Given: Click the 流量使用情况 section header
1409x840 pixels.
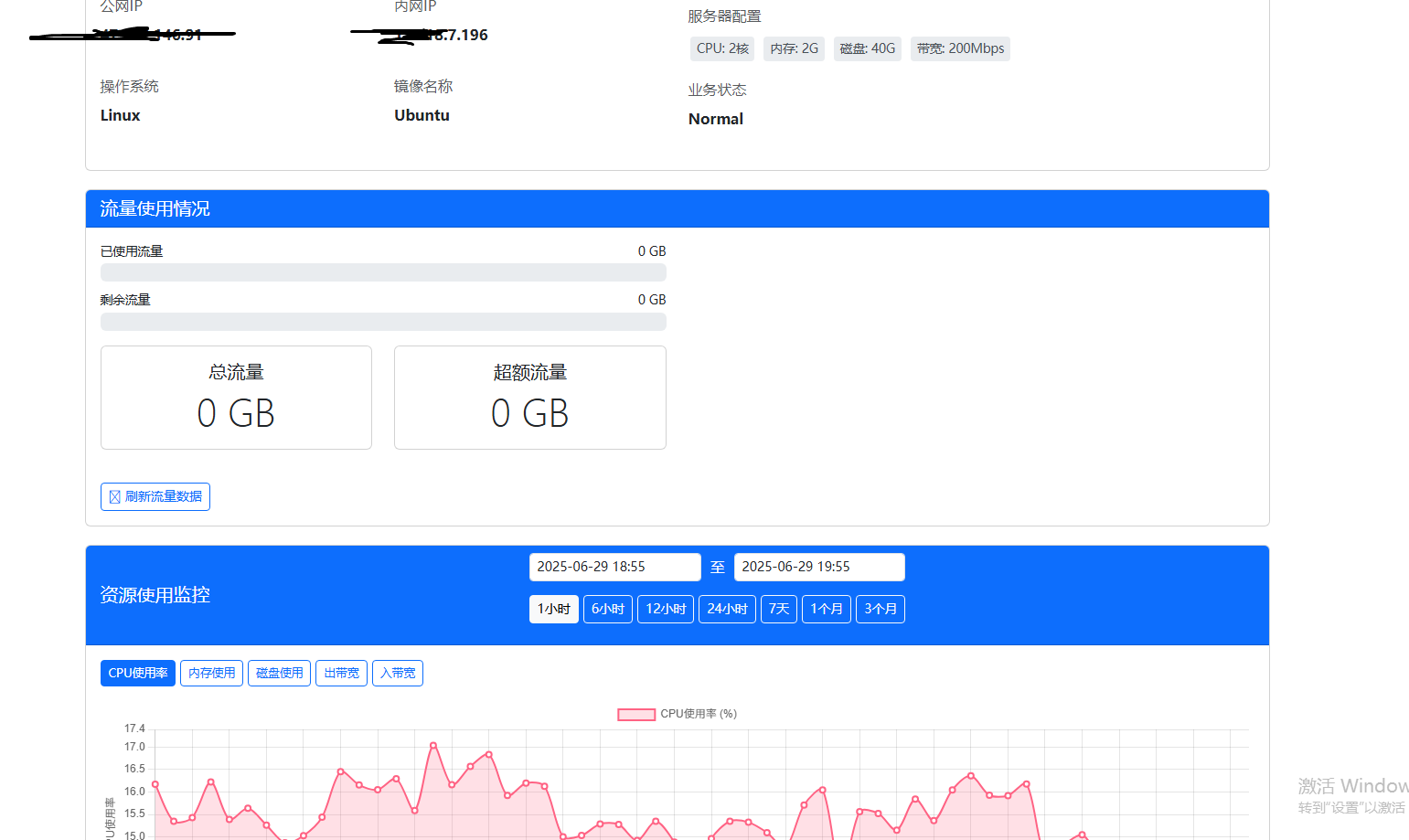Looking at the screenshot, I should pyautogui.click(x=678, y=208).
